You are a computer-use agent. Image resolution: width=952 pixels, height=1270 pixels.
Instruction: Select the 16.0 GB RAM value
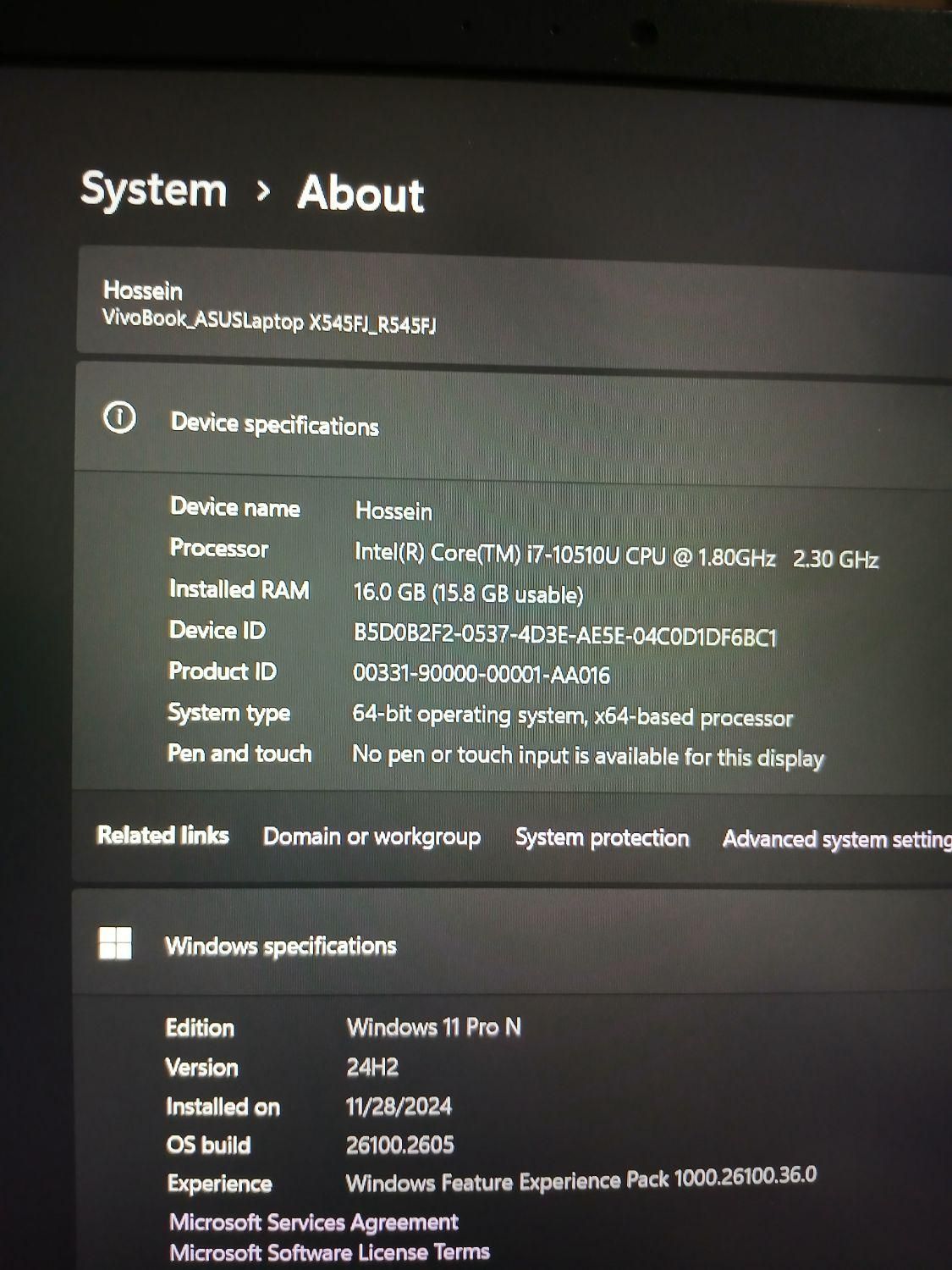pyautogui.click(x=468, y=593)
